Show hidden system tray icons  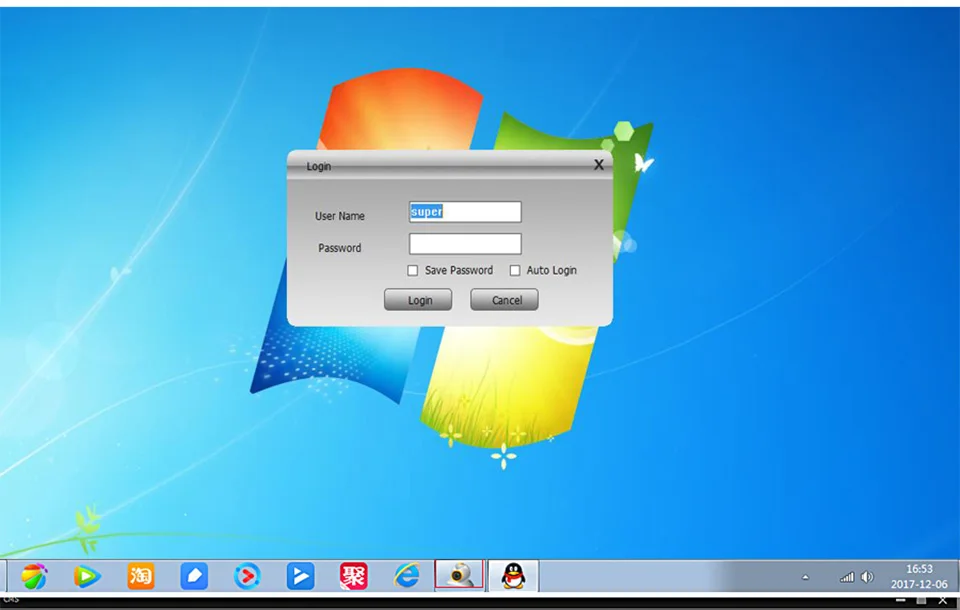[x=805, y=577]
